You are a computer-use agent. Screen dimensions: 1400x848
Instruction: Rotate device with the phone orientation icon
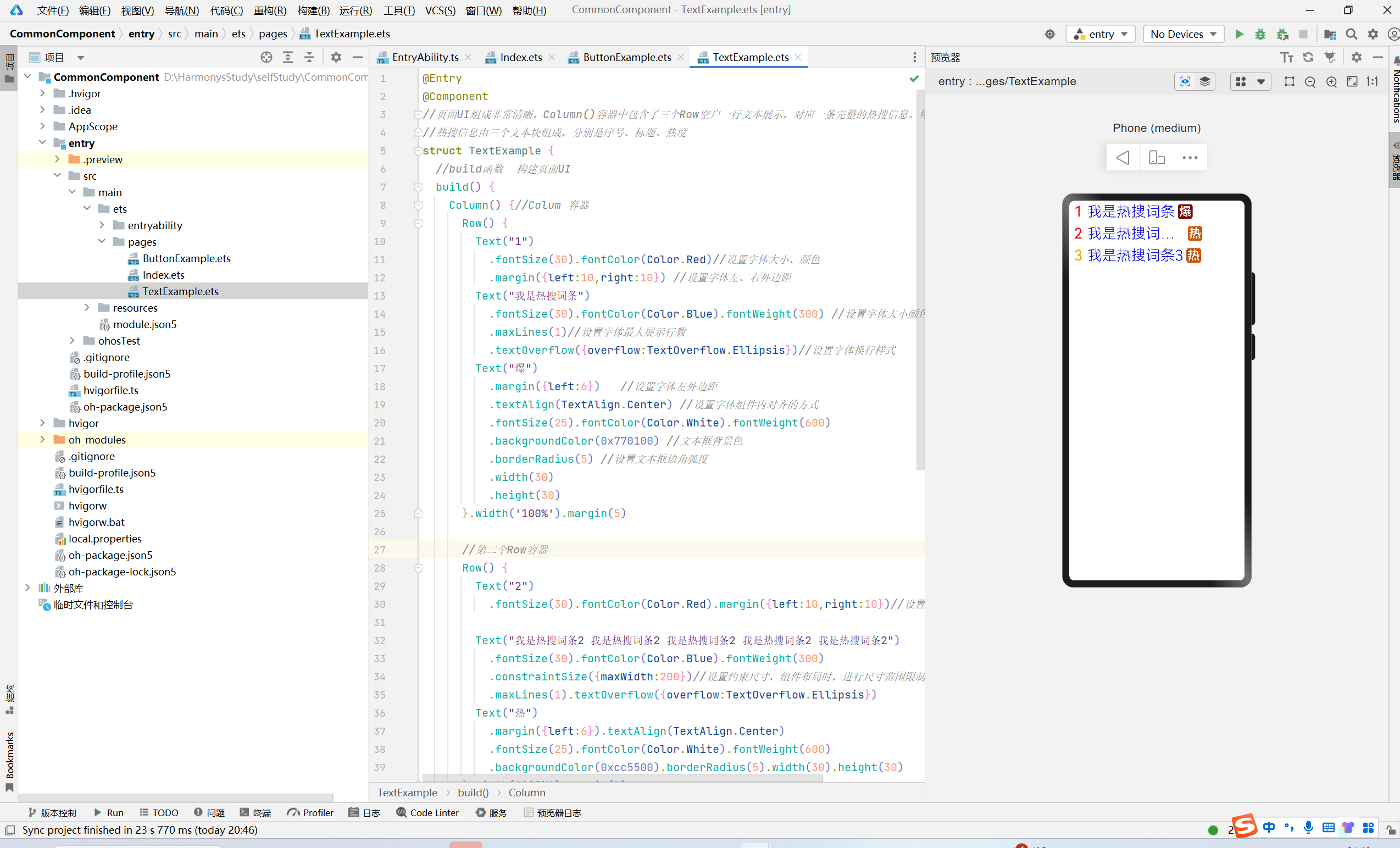point(1156,157)
